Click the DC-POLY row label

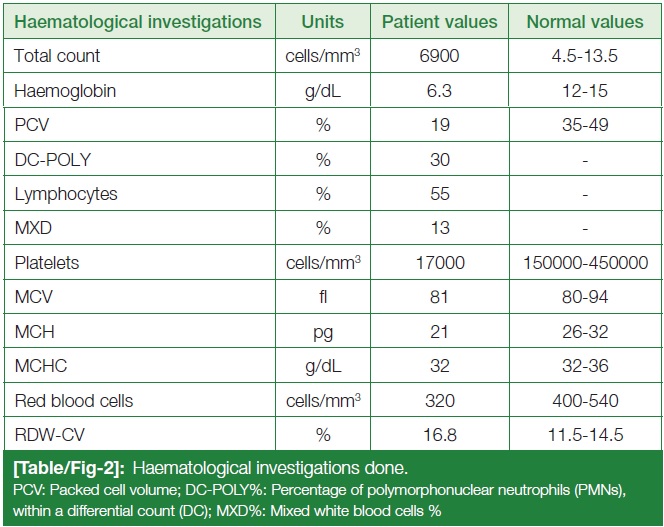53,160
